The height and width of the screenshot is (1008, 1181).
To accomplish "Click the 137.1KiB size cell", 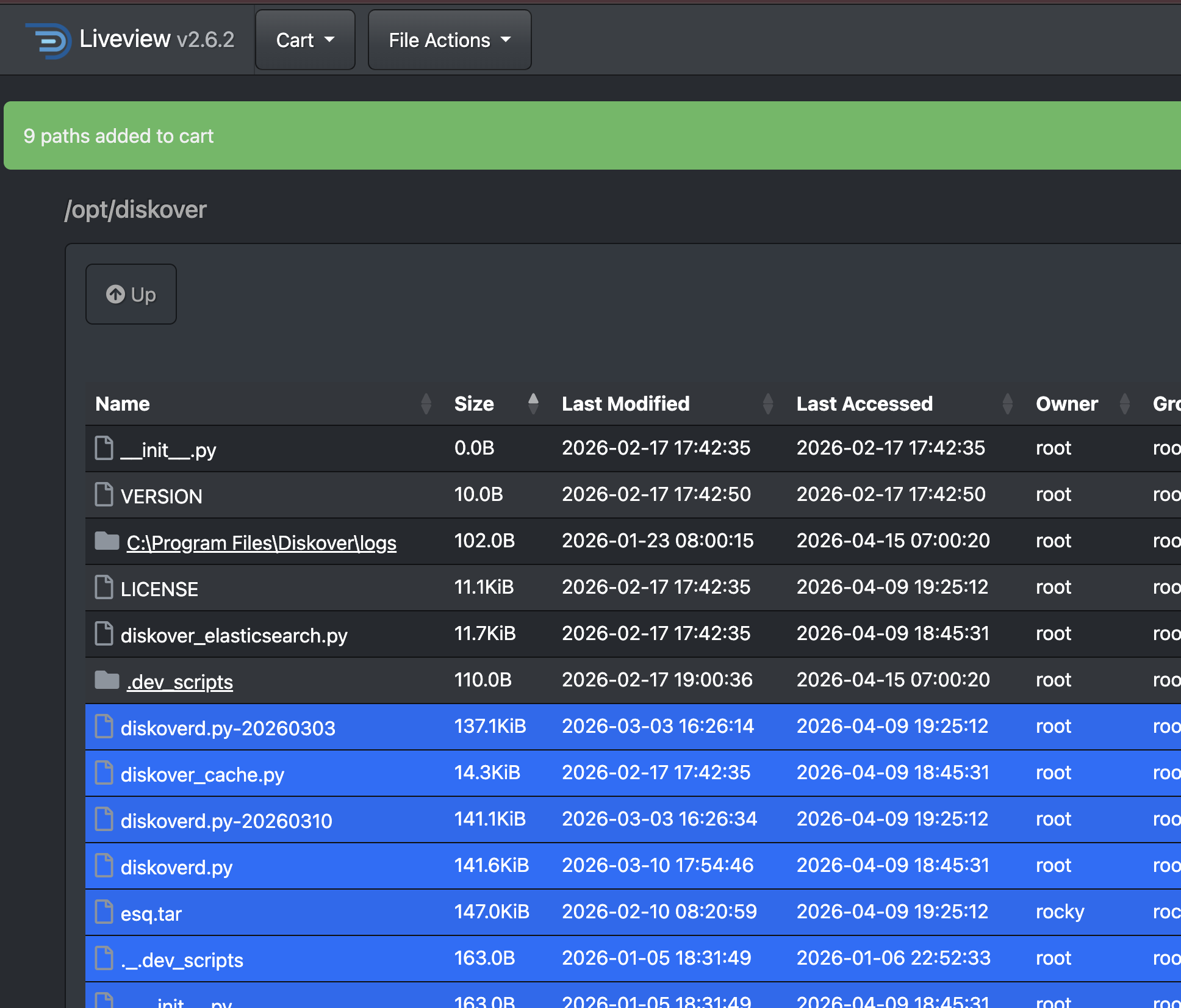I will [490, 726].
